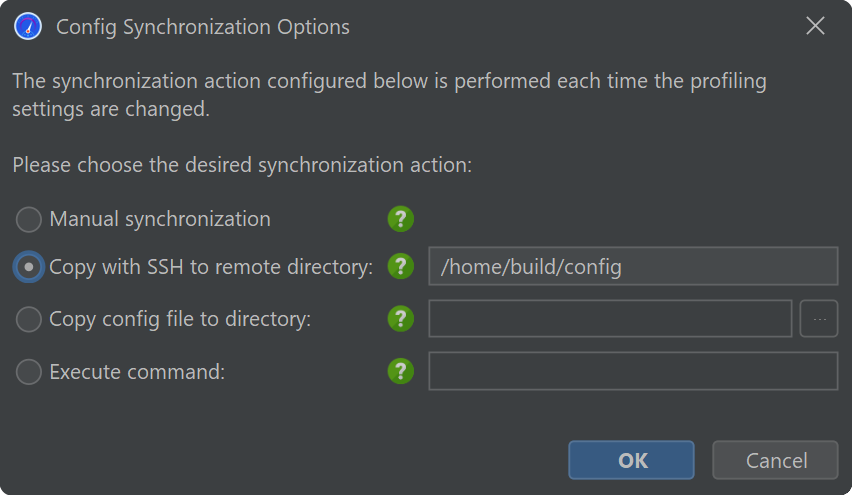Click the /home/build/config remote directory field

pyautogui.click(x=633, y=266)
